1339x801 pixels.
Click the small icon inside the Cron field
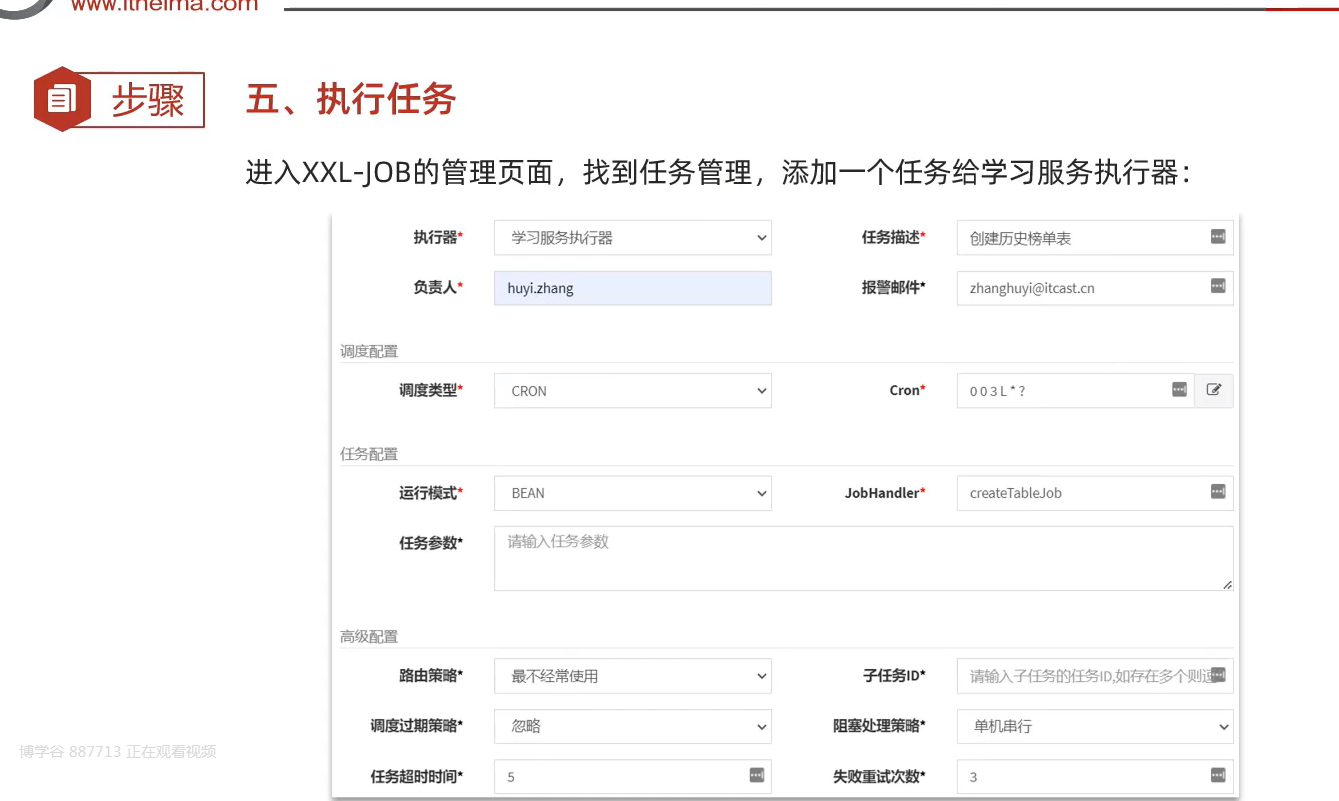(x=1179, y=389)
